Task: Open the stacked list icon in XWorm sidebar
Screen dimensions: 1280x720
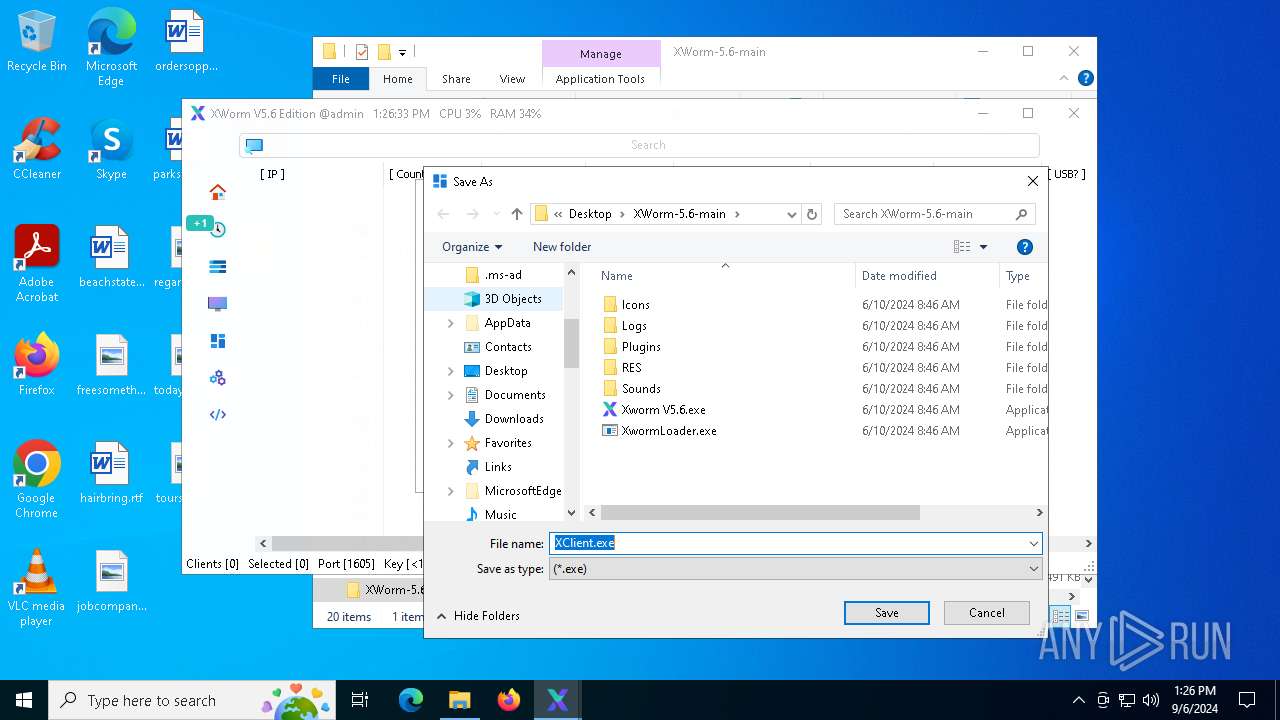Action: [x=218, y=267]
